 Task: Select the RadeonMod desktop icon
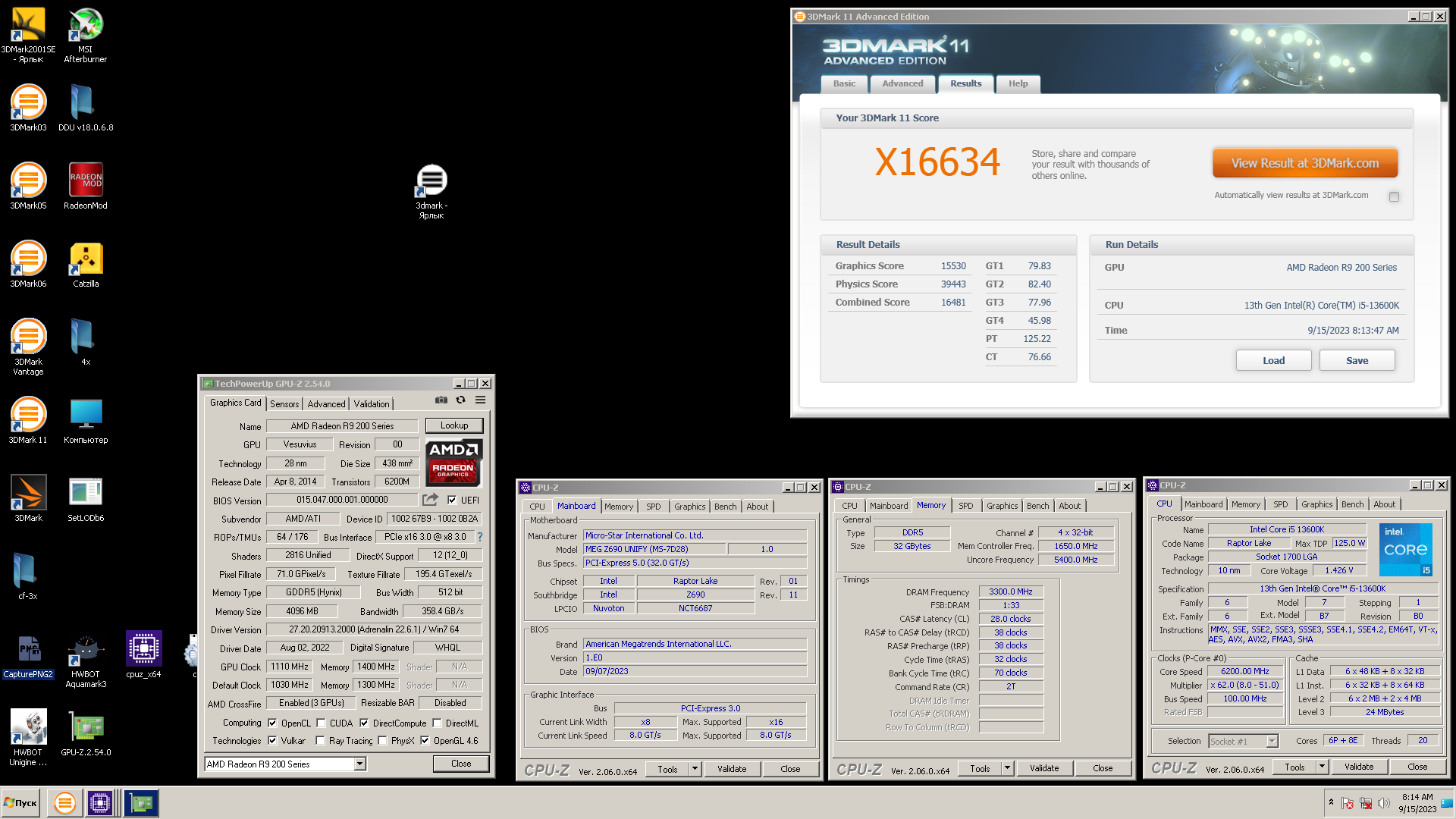tap(86, 186)
